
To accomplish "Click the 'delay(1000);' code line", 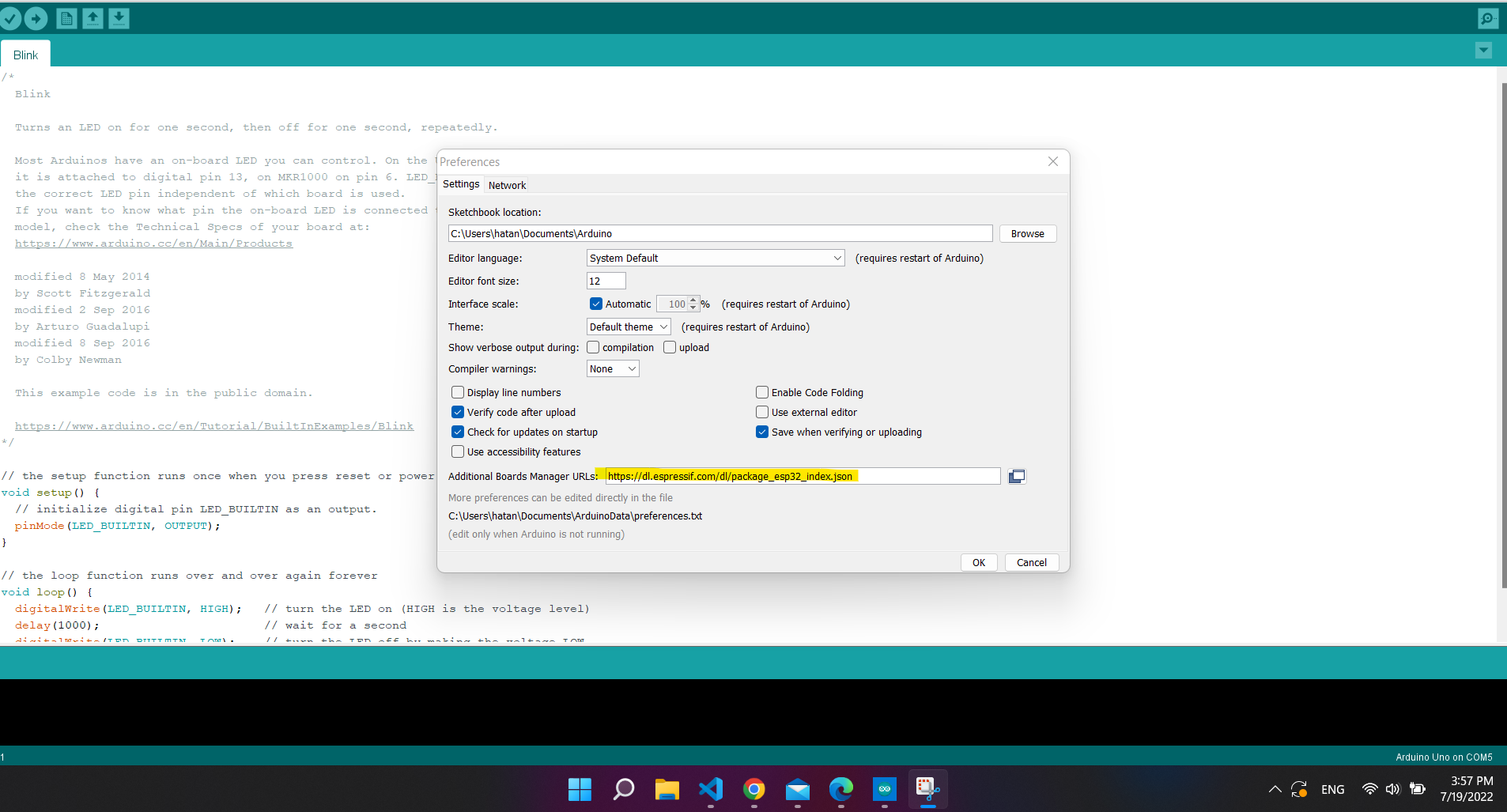I will click(57, 625).
